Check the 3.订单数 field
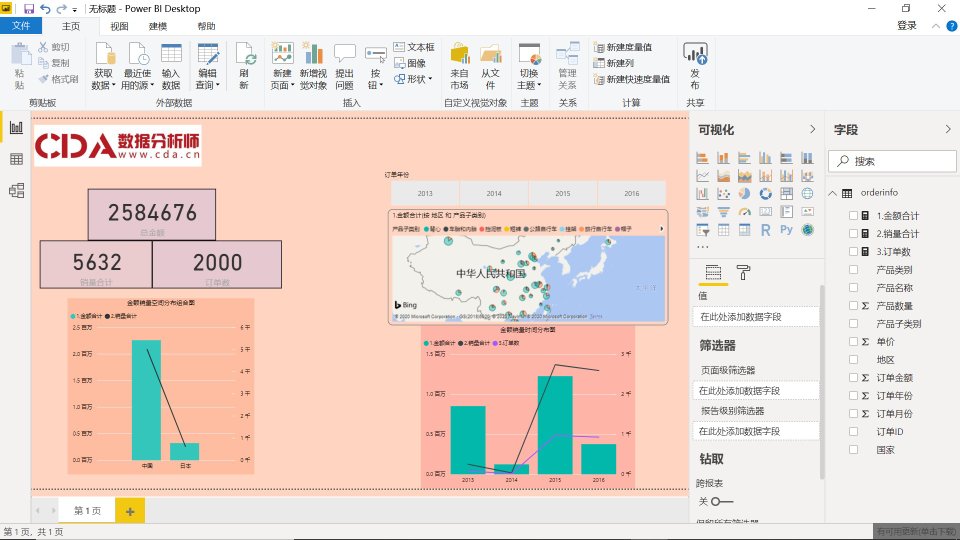This screenshot has width=960, height=540. click(853, 252)
